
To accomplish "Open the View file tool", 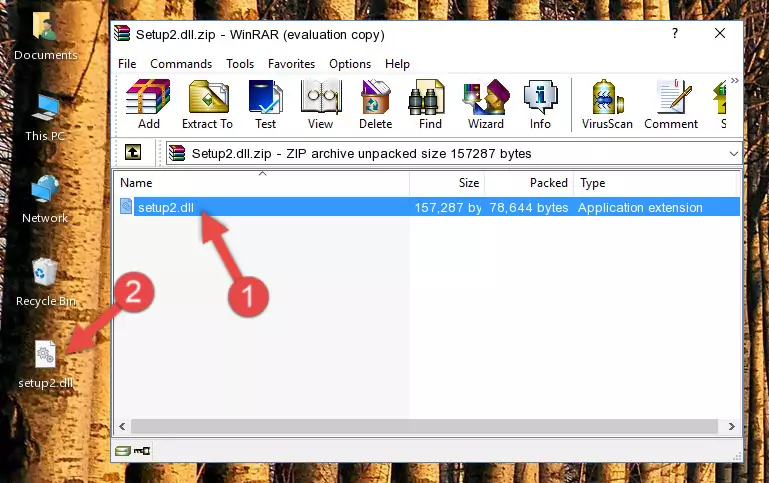I will tap(321, 104).
